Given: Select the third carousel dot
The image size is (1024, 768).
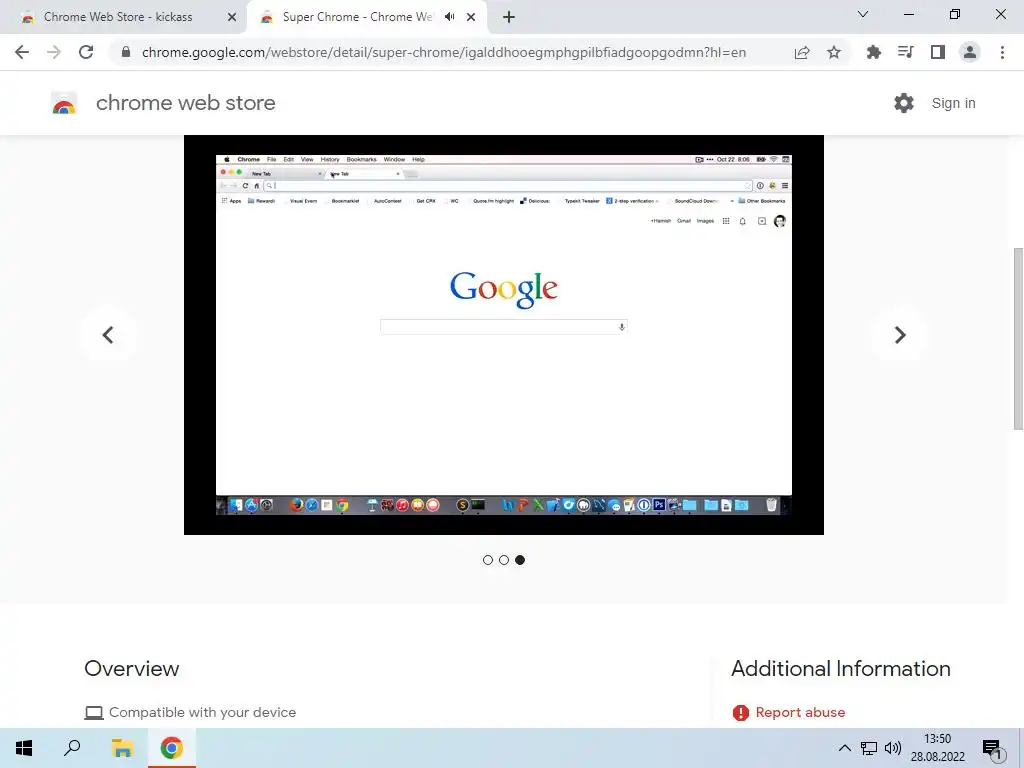Looking at the screenshot, I should 520,560.
